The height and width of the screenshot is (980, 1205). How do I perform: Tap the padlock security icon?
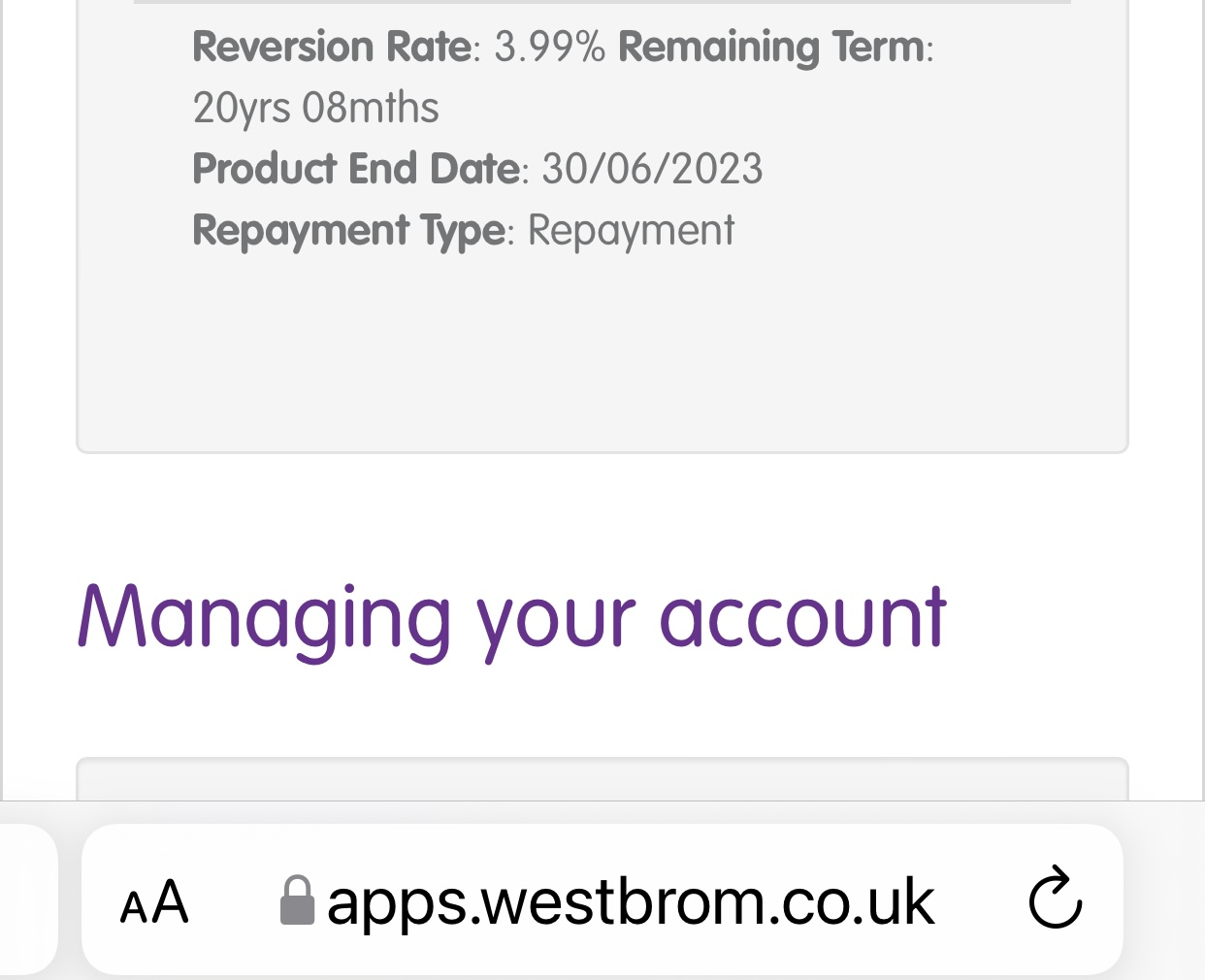(x=297, y=900)
